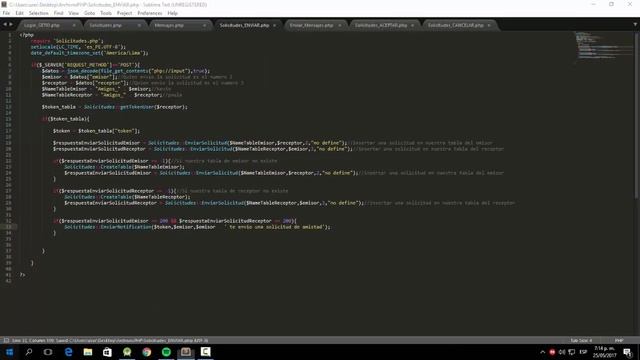Click the code minimap preview

click(603, 47)
